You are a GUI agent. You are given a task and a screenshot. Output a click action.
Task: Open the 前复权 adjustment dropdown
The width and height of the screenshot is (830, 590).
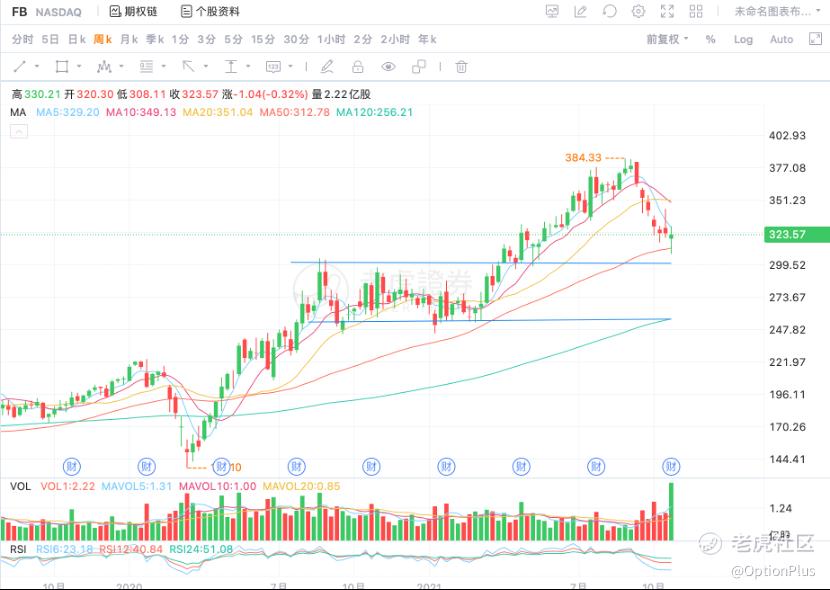pos(667,39)
